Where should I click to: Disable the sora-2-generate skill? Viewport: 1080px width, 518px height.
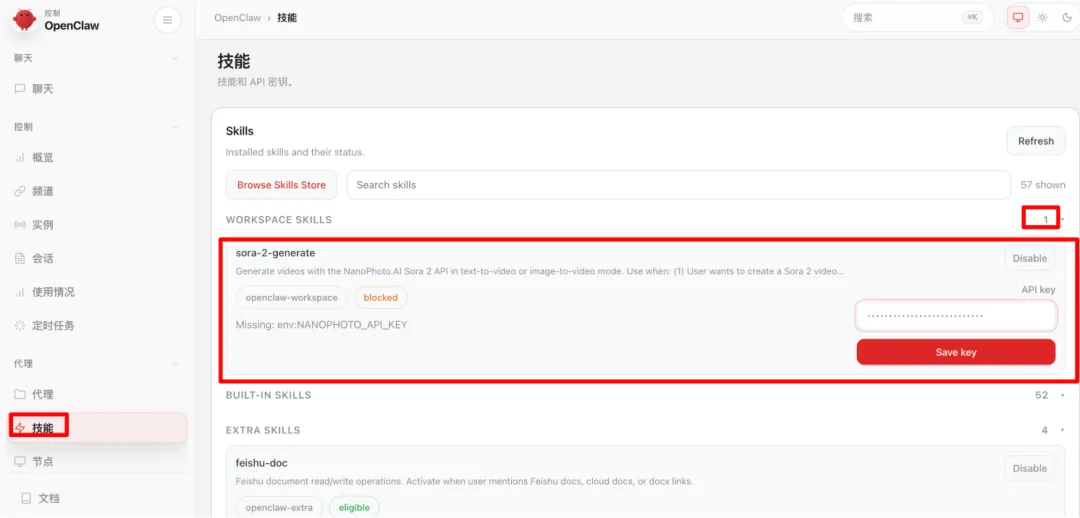coord(1030,258)
